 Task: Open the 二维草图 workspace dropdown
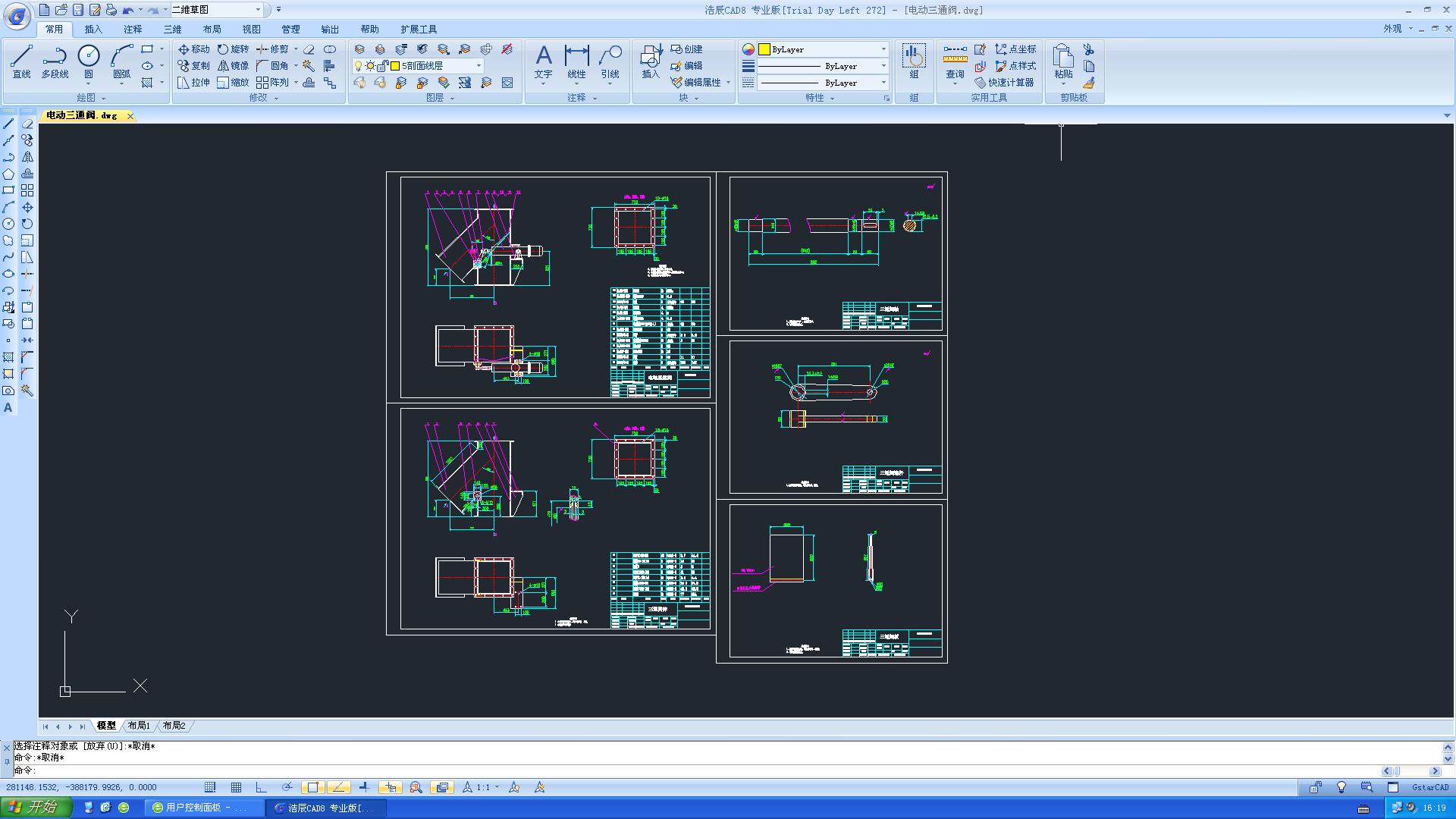[x=258, y=10]
